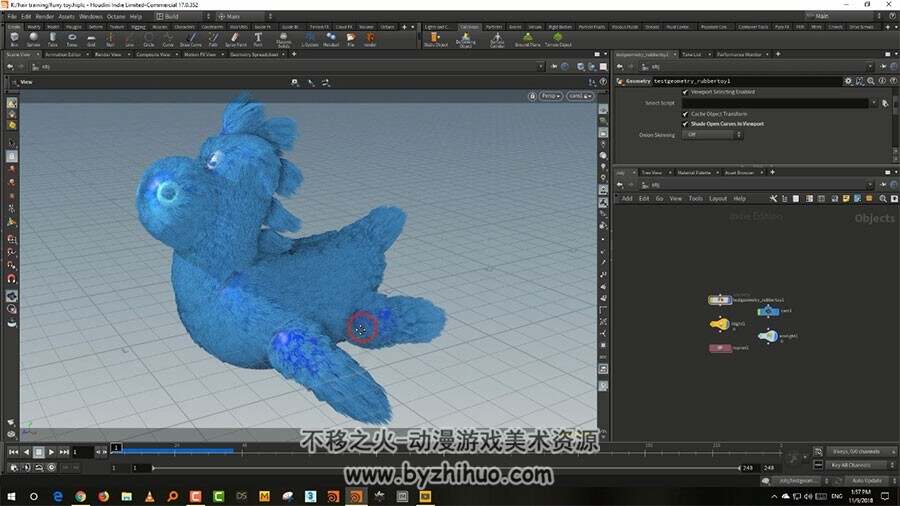Click the timeline playhead at frame 1

point(116,447)
